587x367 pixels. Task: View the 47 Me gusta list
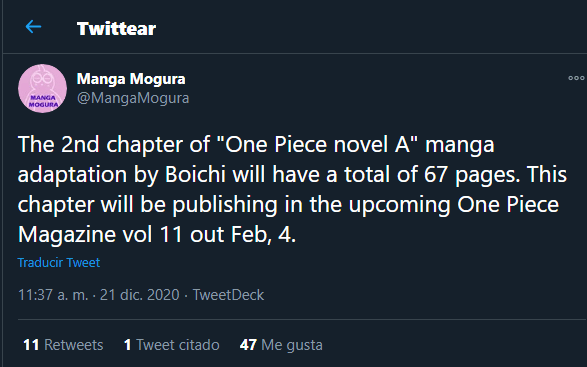point(281,345)
